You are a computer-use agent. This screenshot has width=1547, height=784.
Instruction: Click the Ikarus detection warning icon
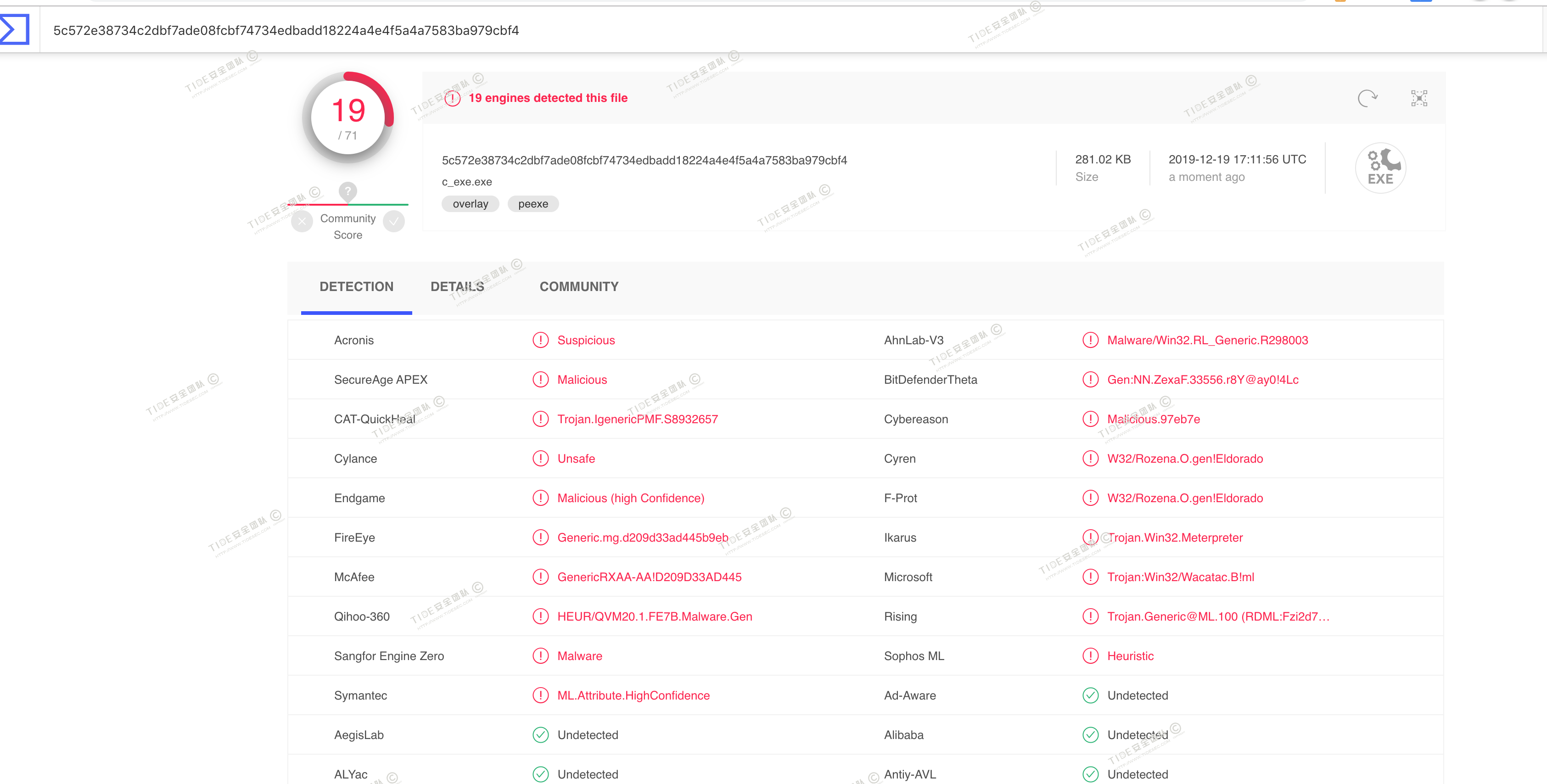tap(1090, 537)
